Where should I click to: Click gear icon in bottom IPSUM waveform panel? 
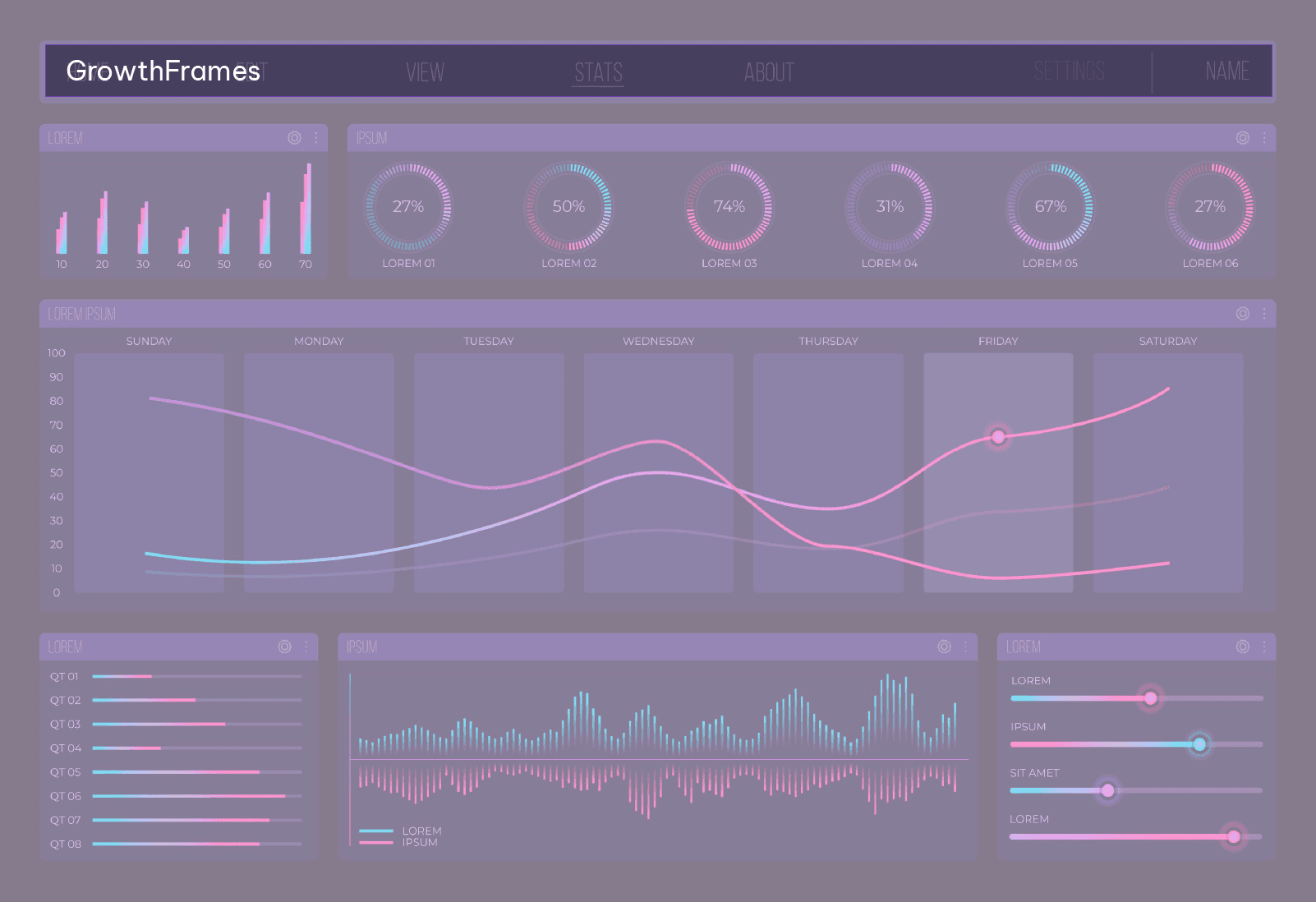pos(945,647)
